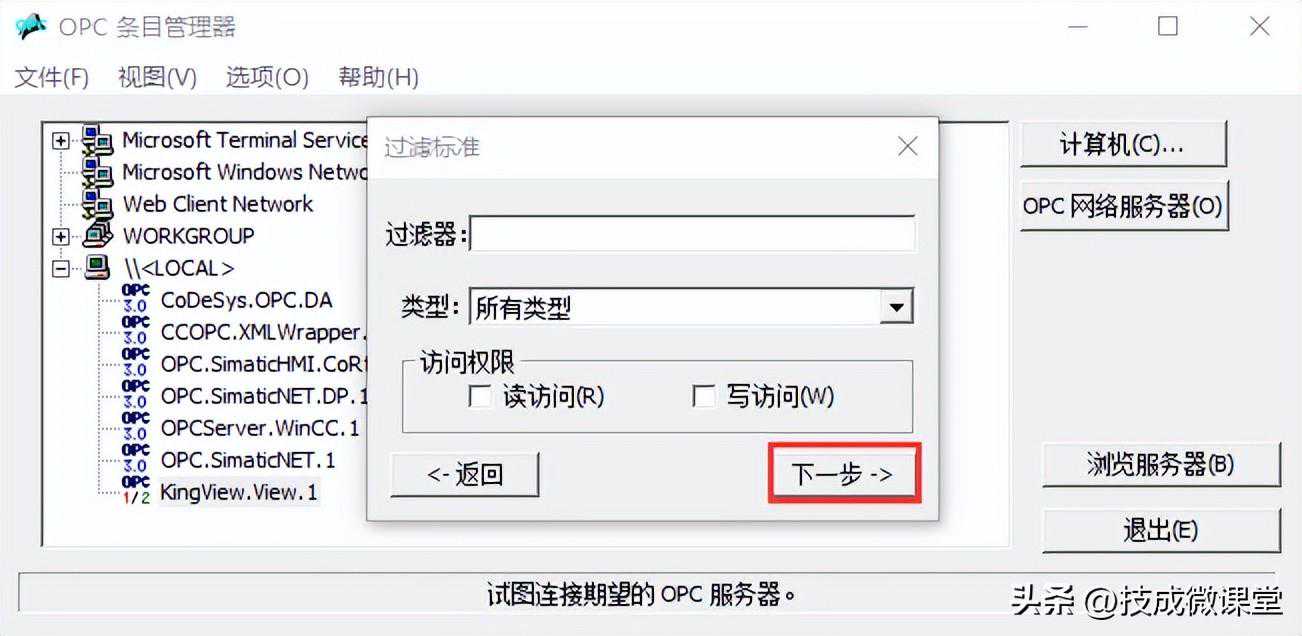The height and width of the screenshot is (636, 1302).
Task: Collapse the \\<LOCAL> tree node
Action: (62, 269)
